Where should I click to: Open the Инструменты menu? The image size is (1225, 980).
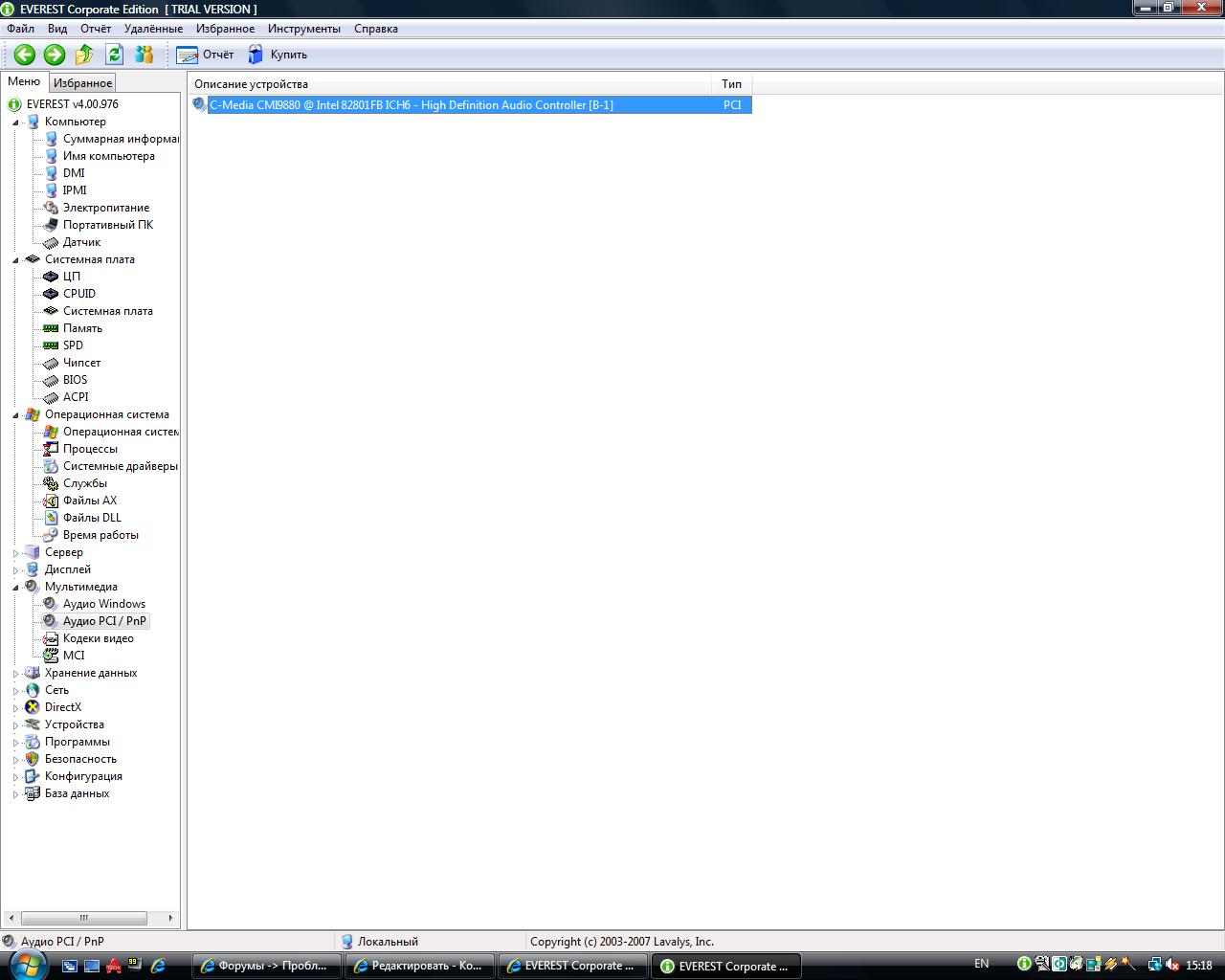(x=304, y=29)
